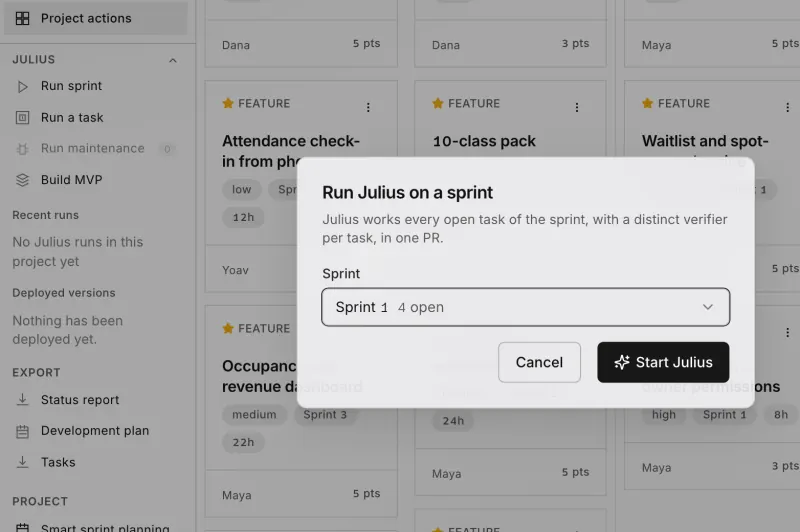This screenshot has height=532, width=800.
Task: Open menu on 10-class pack card
Action: [577, 107]
